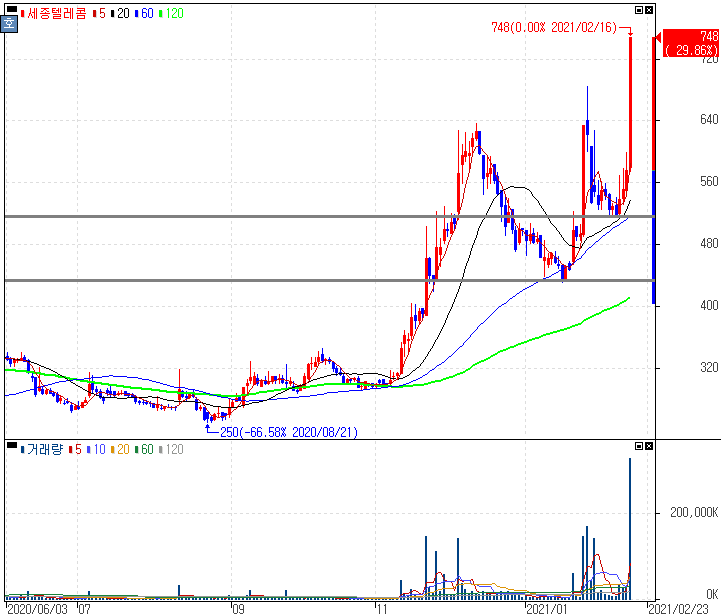Click the red current price tag 748 (29.86%)
Image resolution: width=721 pixels, height=615 pixels.
point(691,43)
